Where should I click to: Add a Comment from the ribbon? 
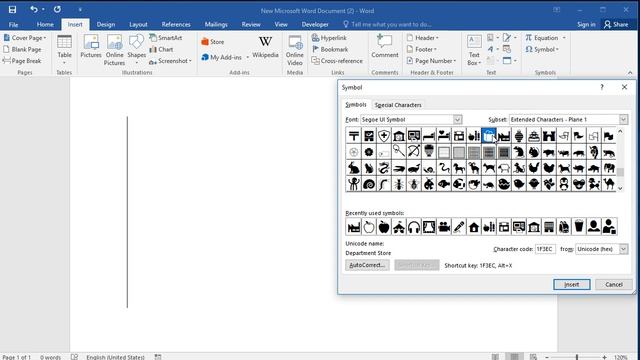coord(384,47)
